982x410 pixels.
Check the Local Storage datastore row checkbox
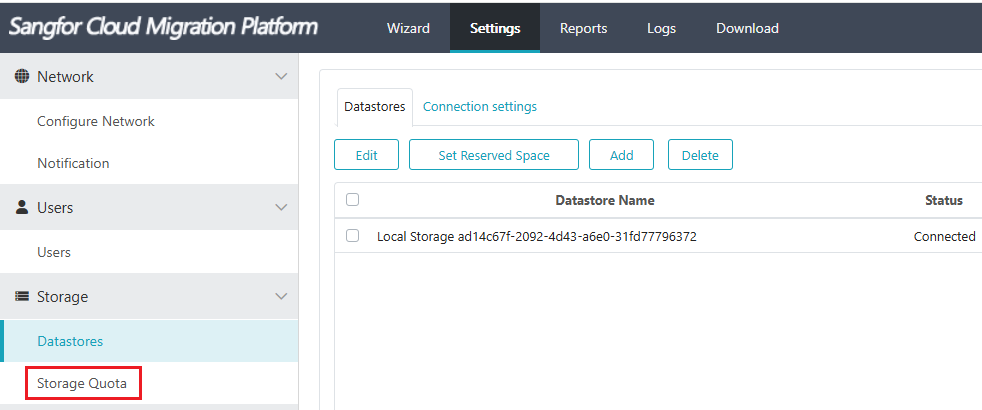click(353, 236)
